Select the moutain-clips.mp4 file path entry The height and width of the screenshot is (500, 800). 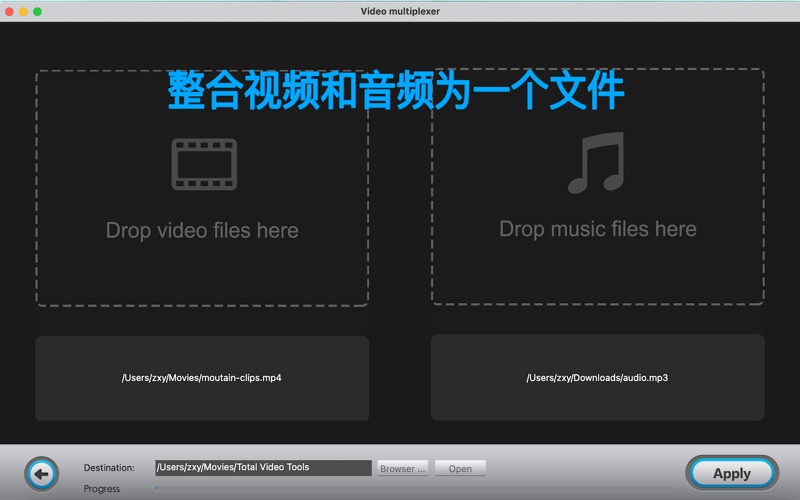point(202,378)
